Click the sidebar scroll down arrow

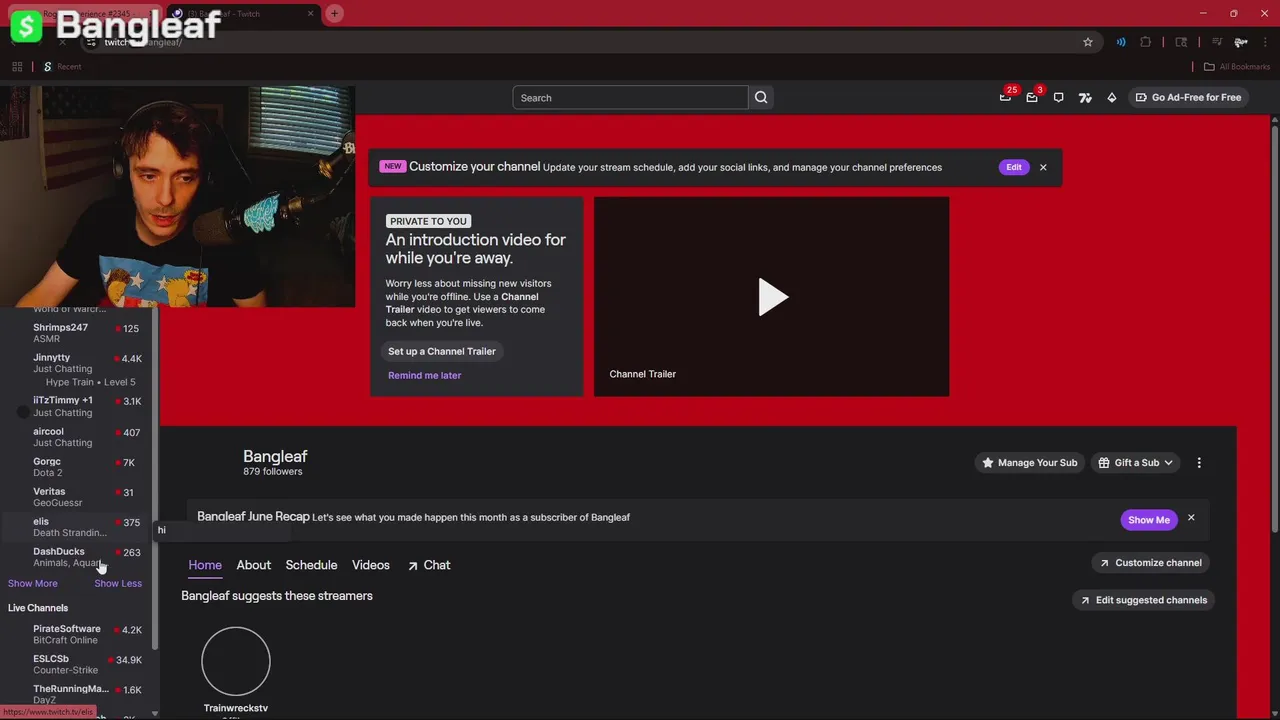[154, 714]
